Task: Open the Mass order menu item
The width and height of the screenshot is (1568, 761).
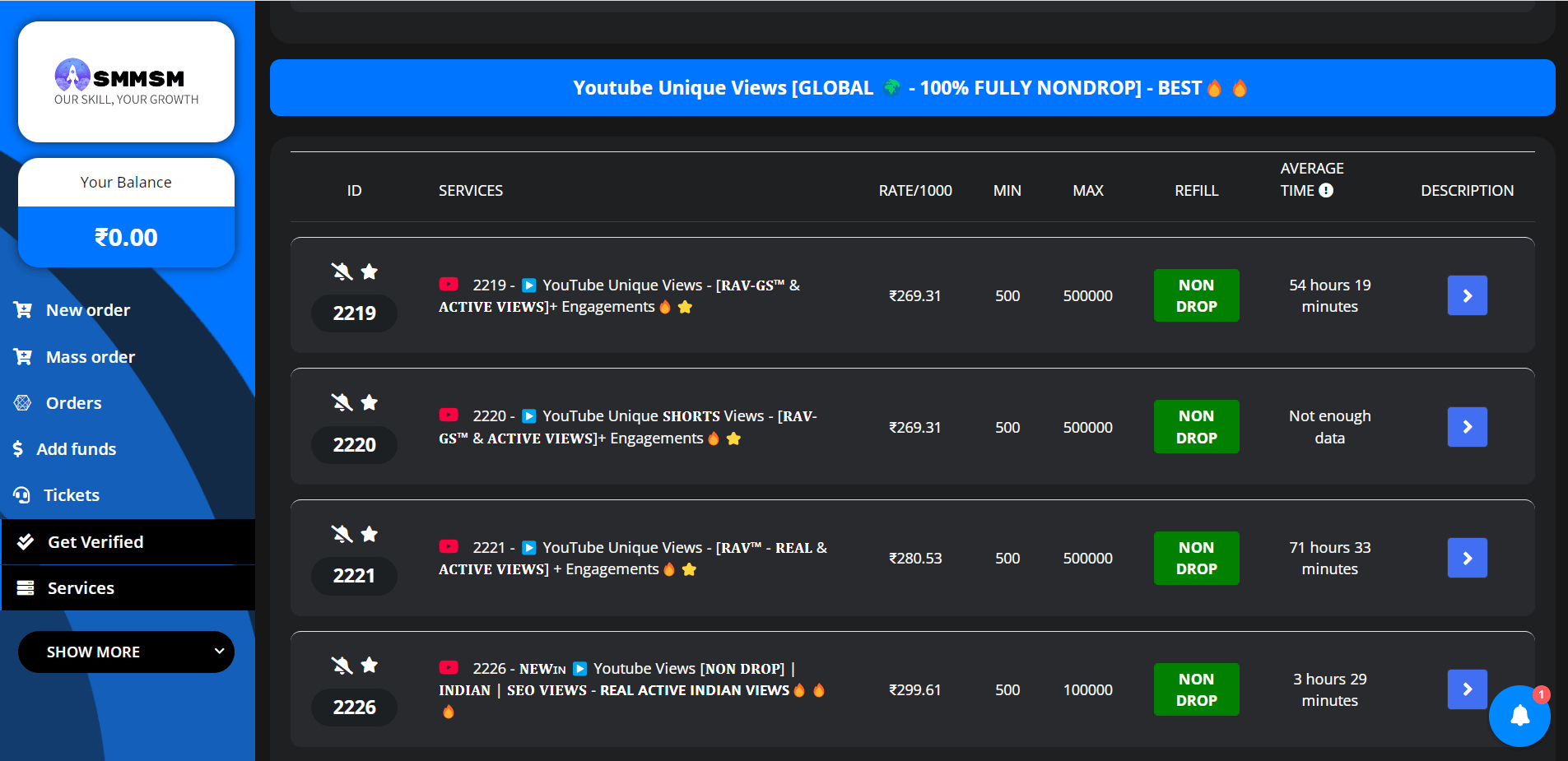Action: pos(90,357)
